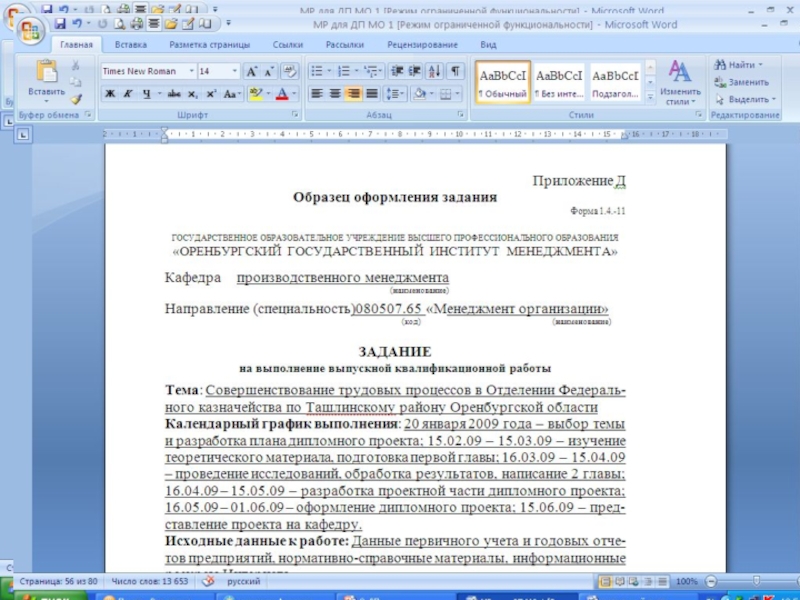Image resolution: width=800 pixels, height=600 pixels.
Task: Click the numbered list icon
Action: pos(344,71)
